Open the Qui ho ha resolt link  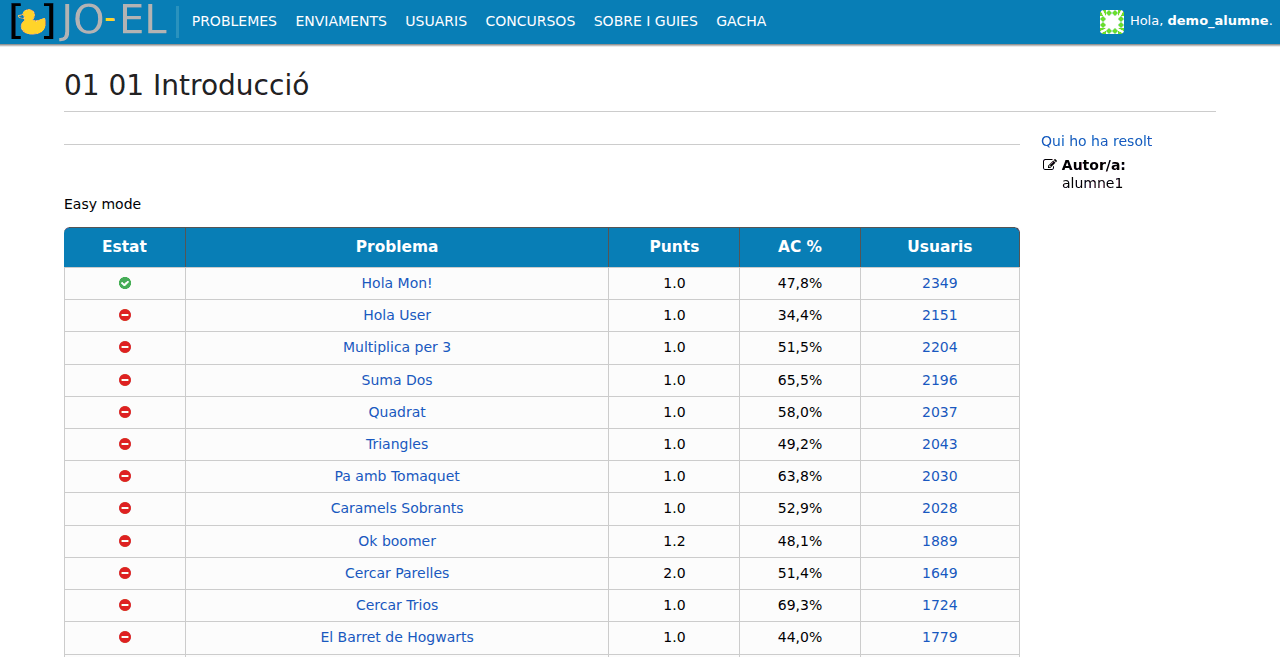[x=1096, y=141]
